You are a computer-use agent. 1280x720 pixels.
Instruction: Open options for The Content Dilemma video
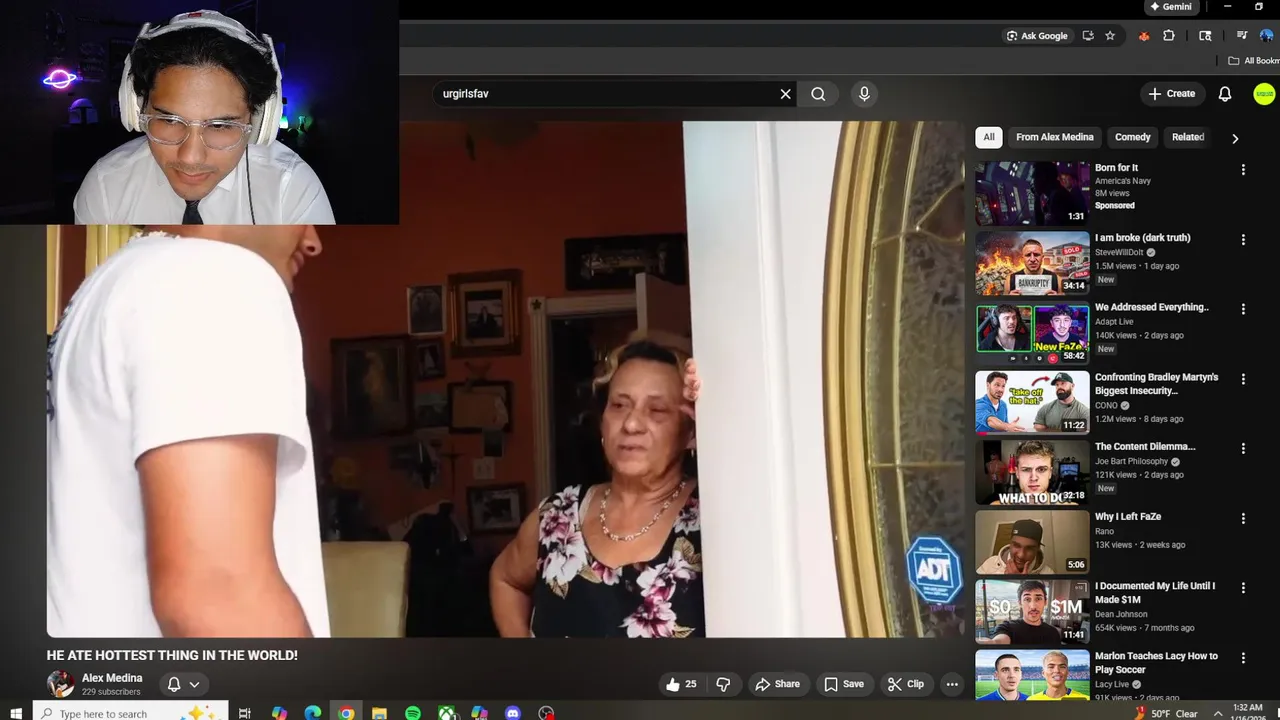pos(1243,449)
